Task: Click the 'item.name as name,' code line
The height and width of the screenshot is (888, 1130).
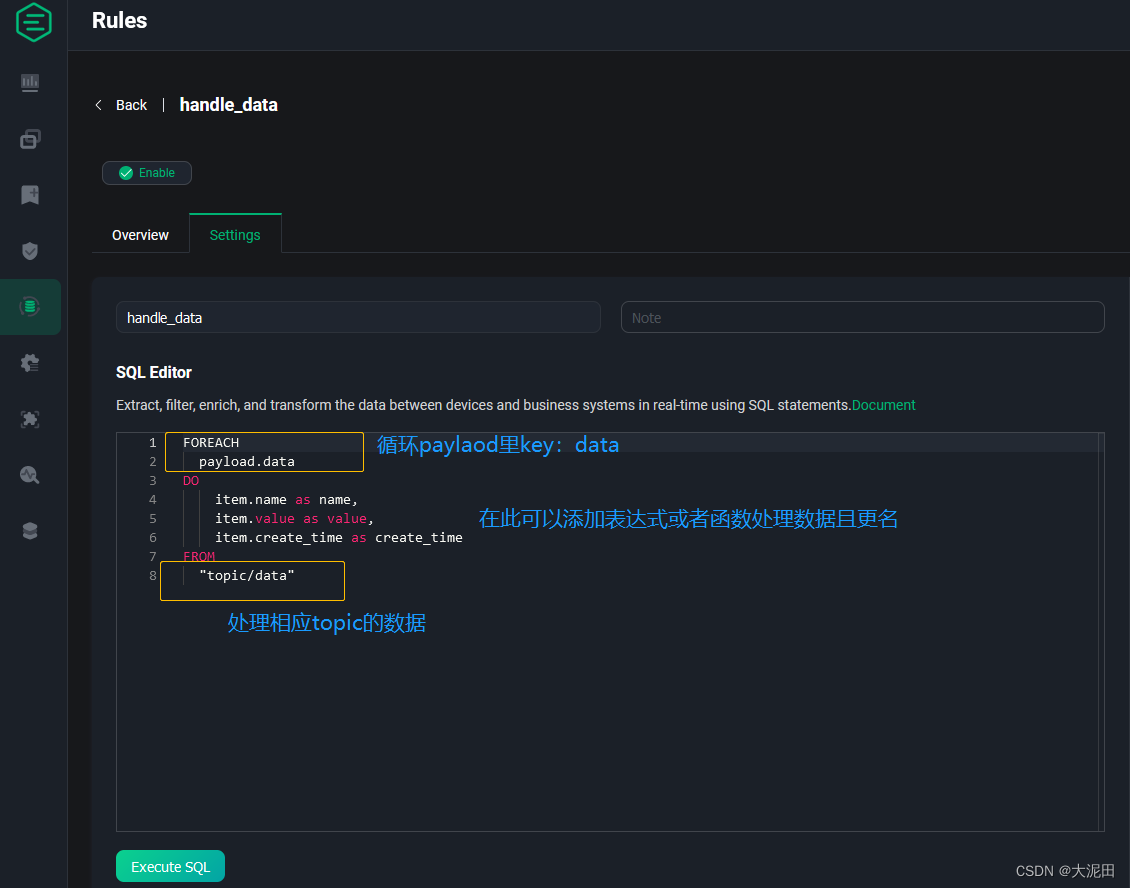Action: coord(286,500)
